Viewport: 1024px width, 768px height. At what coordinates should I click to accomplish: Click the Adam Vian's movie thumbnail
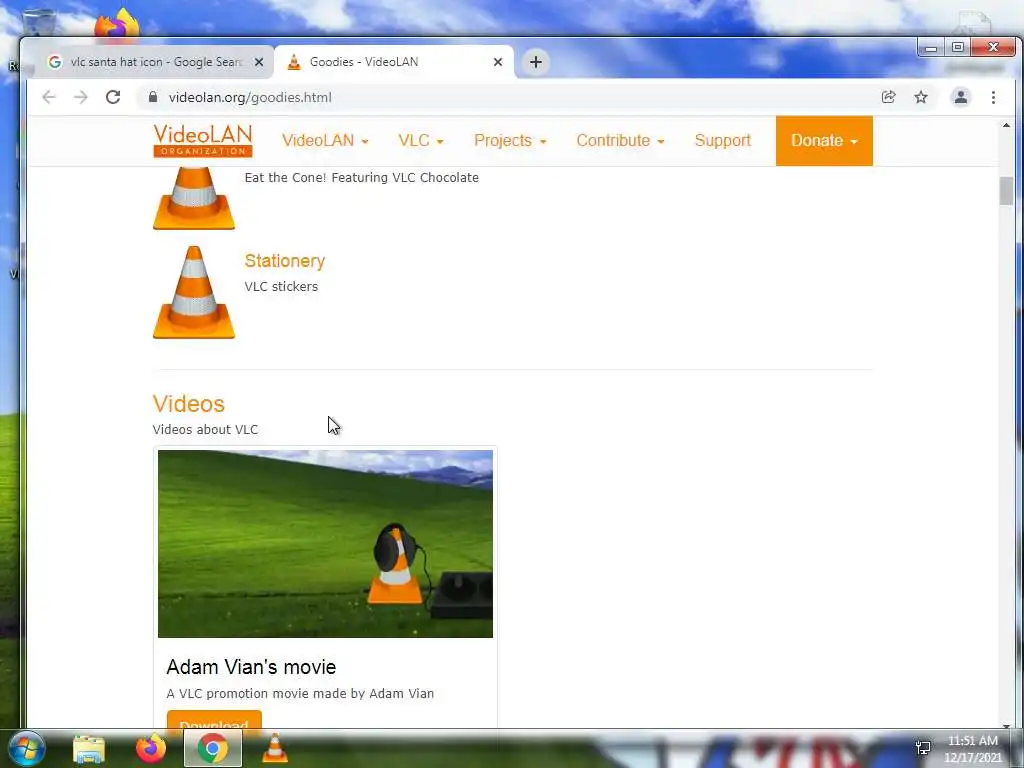(x=325, y=544)
